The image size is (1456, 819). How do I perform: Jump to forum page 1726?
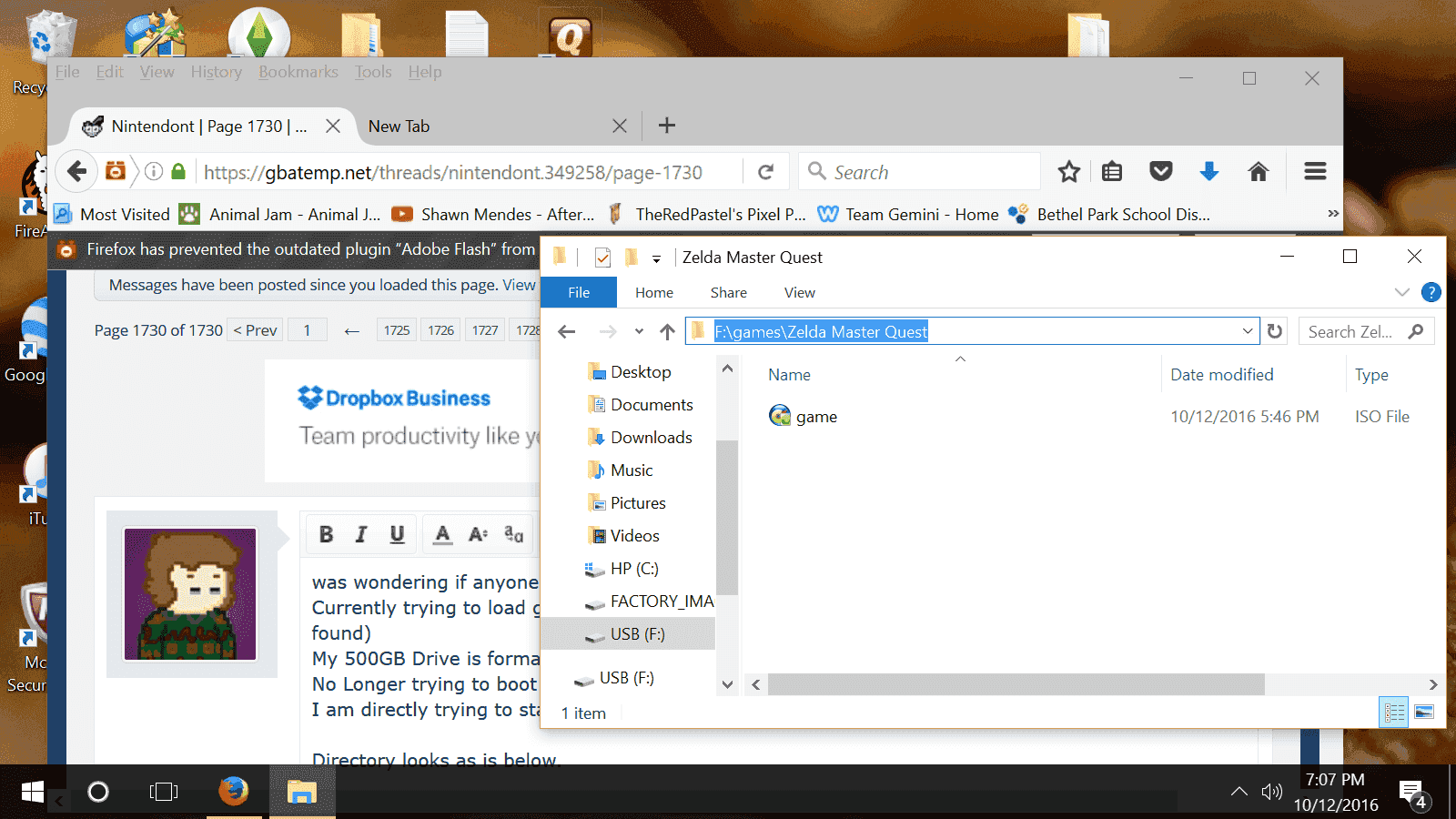(x=441, y=330)
